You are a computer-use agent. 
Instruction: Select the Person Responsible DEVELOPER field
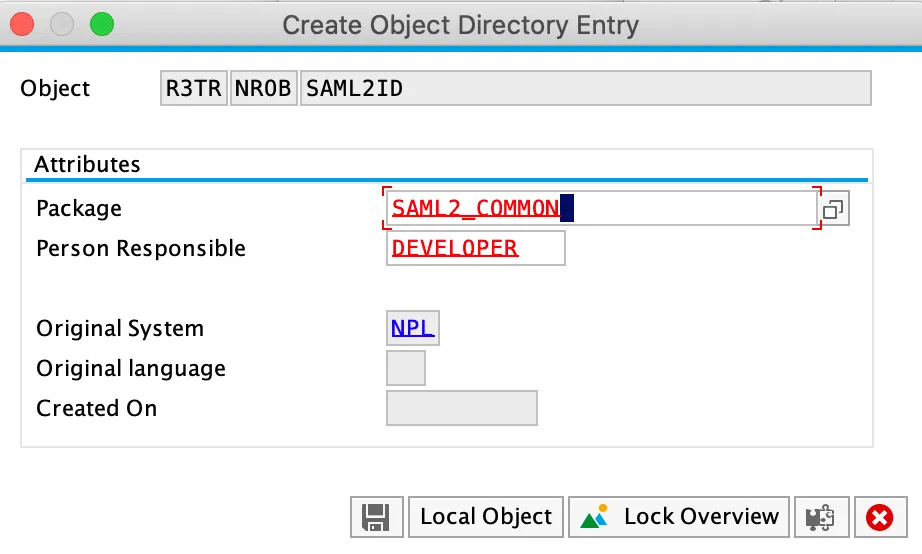click(x=475, y=248)
